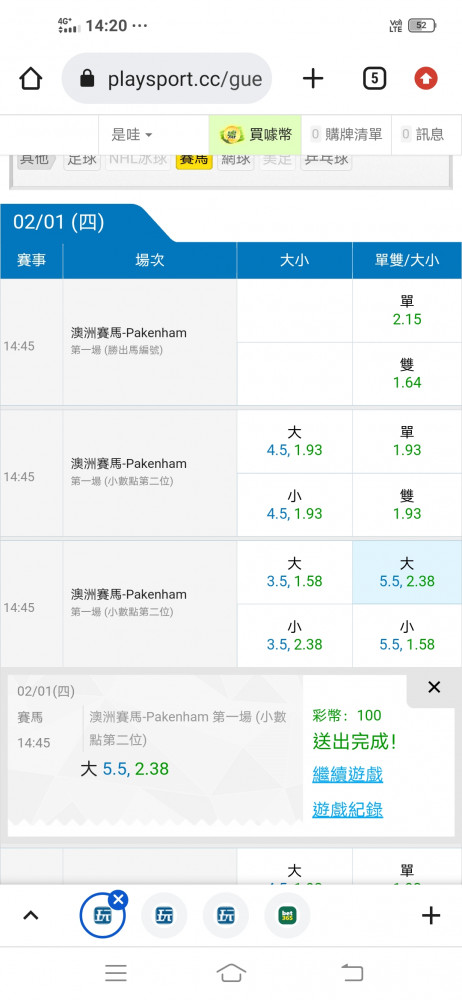
Task: Select 單 2.15 odds option
Action: pos(407,311)
